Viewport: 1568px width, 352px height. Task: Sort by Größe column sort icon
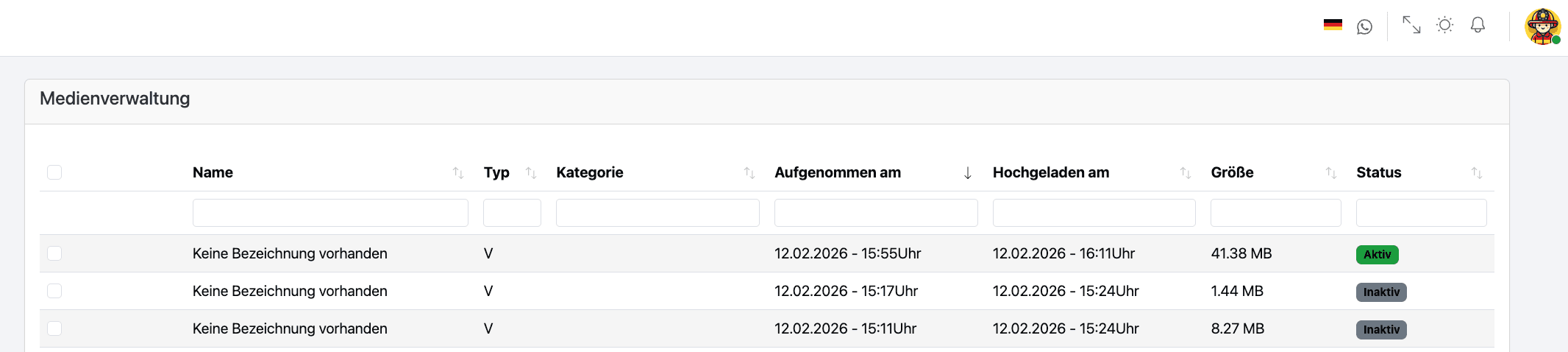click(x=1330, y=173)
